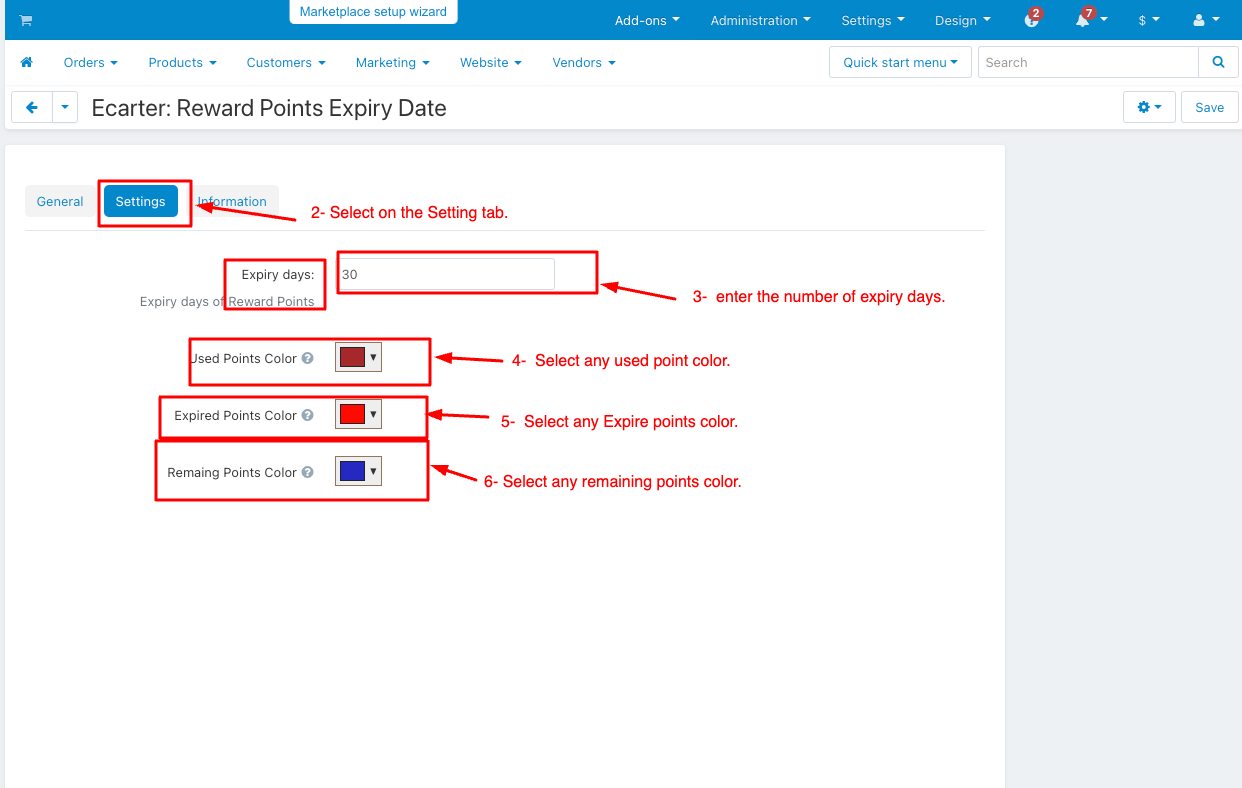This screenshot has width=1242, height=788.
Task: Expand the Add-ons dropdown menu
Action: (x=647, y=20)
